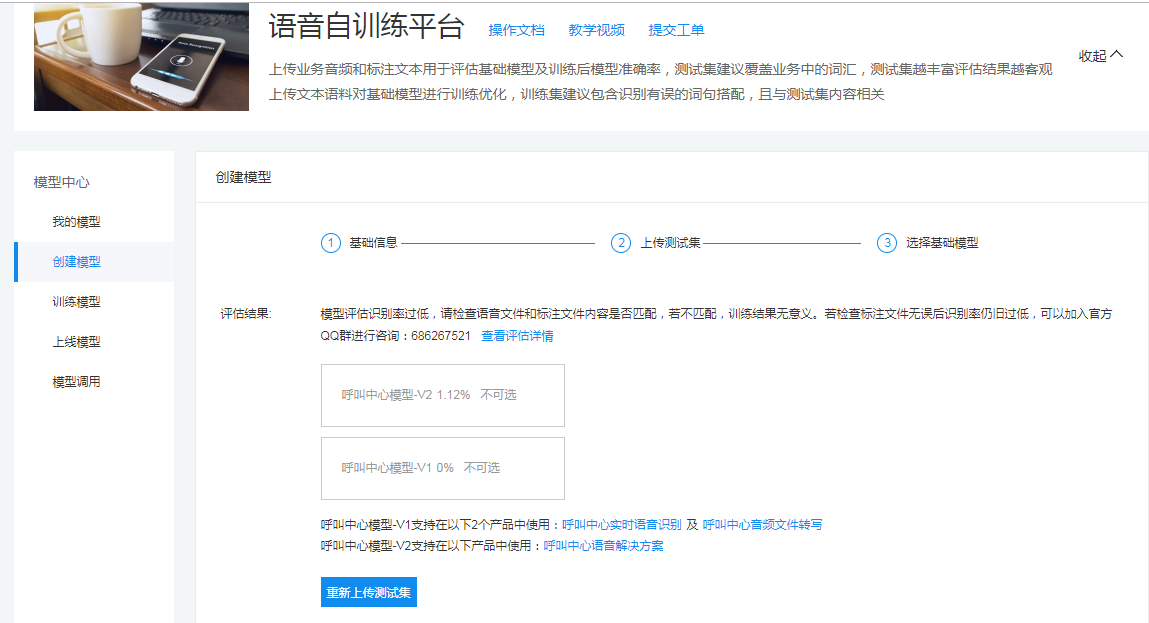Select the 呼叫中心模型-V2 1.12% option box
This screenshot has width=1149, height=623.
(443, 395)
